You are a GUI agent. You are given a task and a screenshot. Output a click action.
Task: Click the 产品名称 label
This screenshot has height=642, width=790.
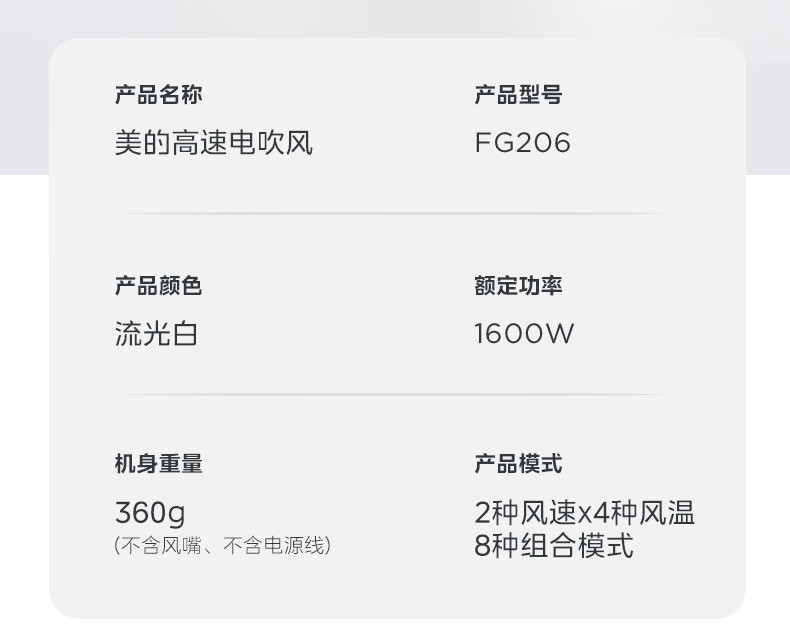158,95
